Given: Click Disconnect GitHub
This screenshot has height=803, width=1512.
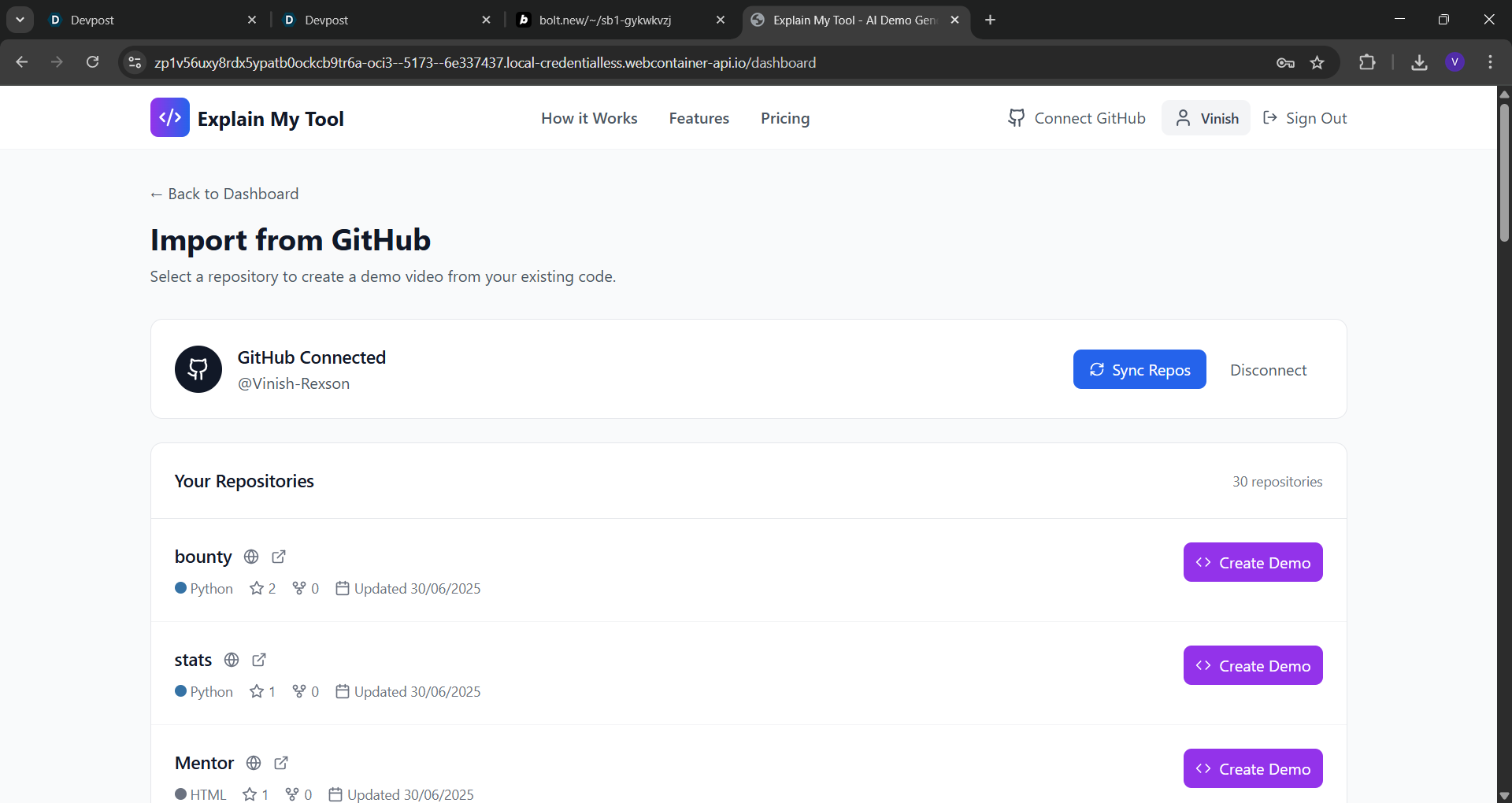Looking at the screenshot, I should point(1268,370).
